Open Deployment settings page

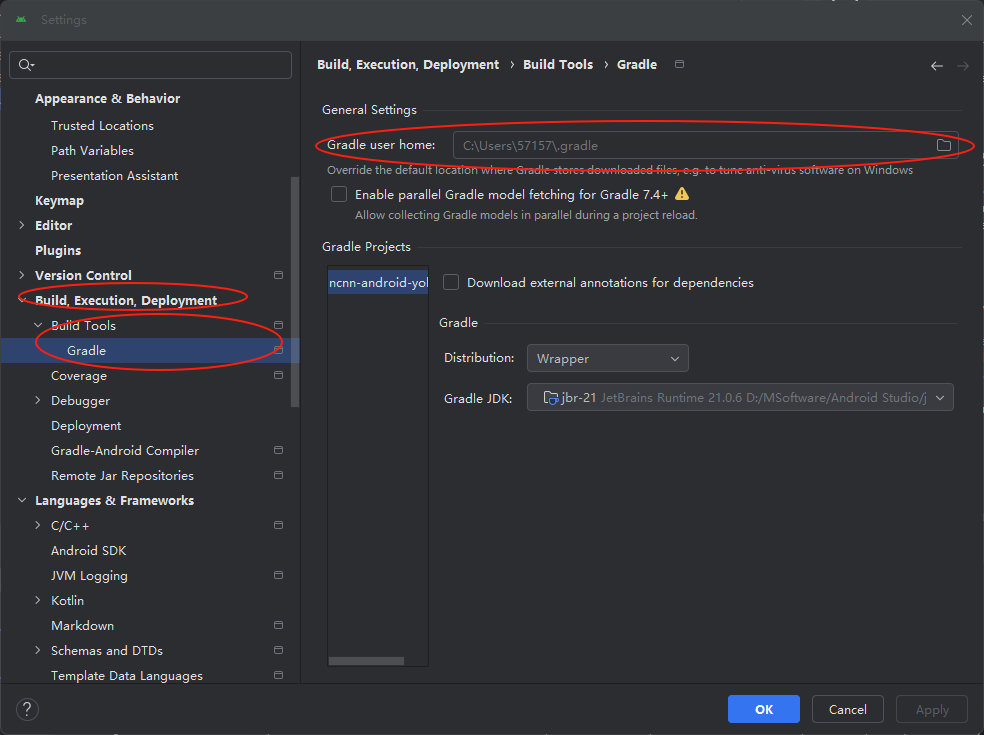[86, 426]
